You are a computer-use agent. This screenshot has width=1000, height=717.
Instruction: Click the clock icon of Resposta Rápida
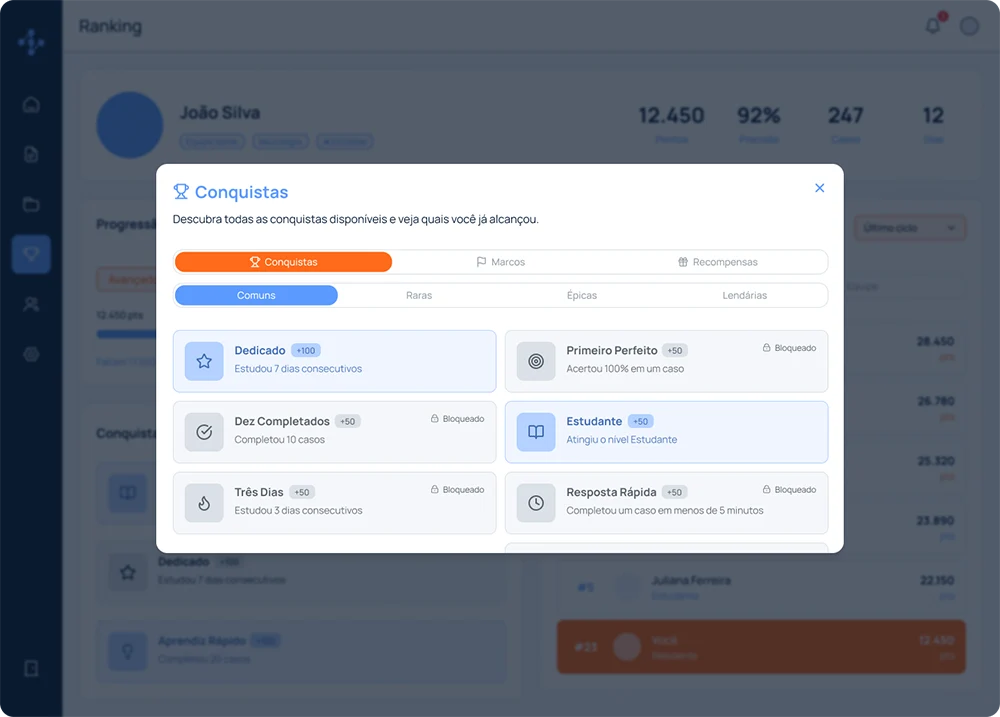click(x=536, y=503)
